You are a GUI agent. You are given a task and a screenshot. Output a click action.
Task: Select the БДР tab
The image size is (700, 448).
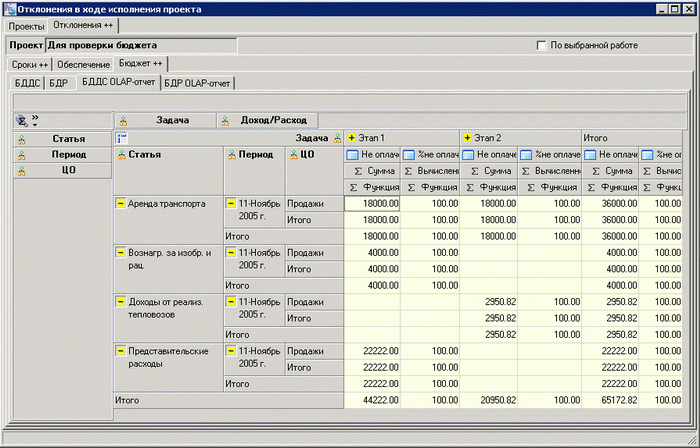point(58,83)
